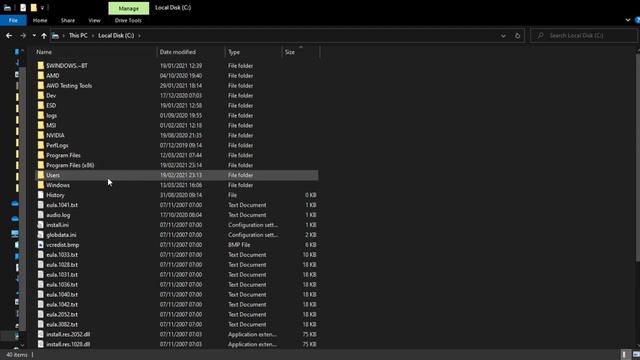Switch to the Home ribbon tab
Viewport: 640px width, 360px height.
40,20
